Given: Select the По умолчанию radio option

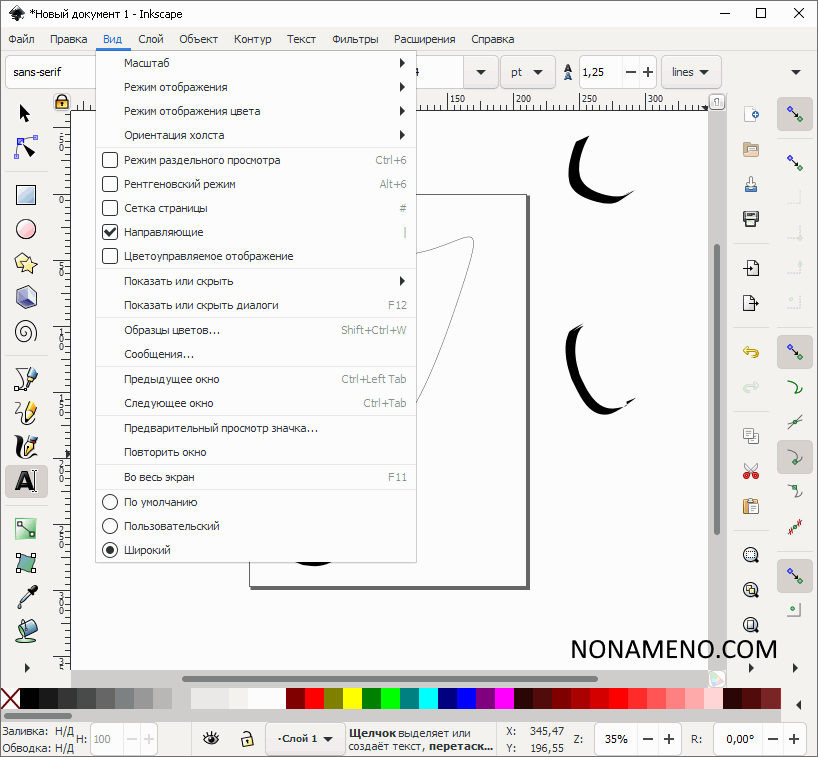Looking at the screenshot, I should point(111,502).
